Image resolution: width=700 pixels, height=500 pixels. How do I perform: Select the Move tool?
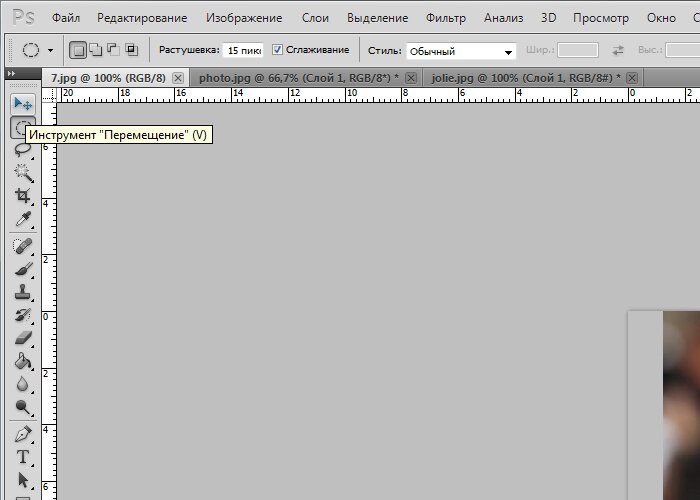click(x=22, y=104)
